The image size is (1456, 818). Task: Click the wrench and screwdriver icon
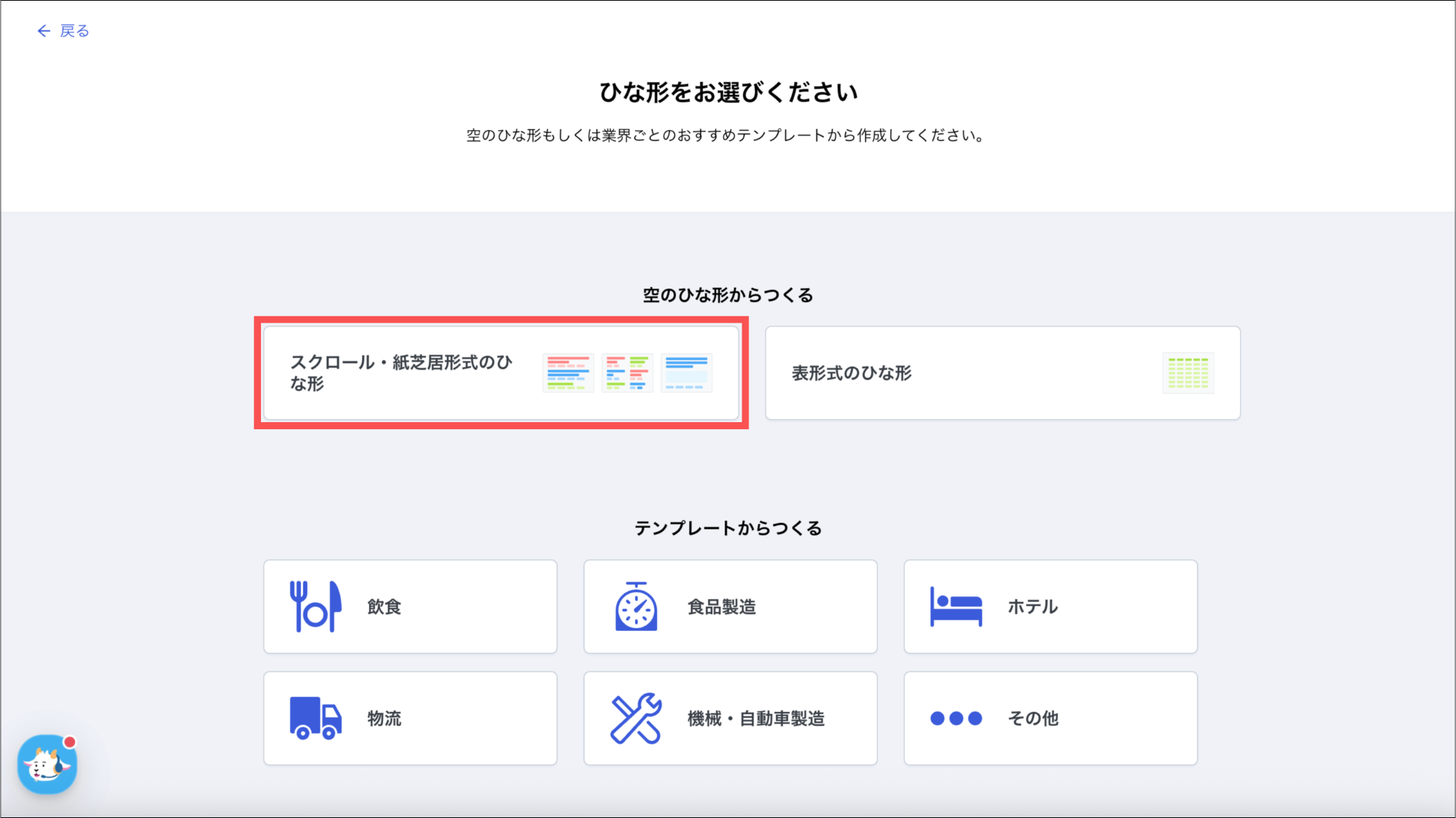(636, 718)
